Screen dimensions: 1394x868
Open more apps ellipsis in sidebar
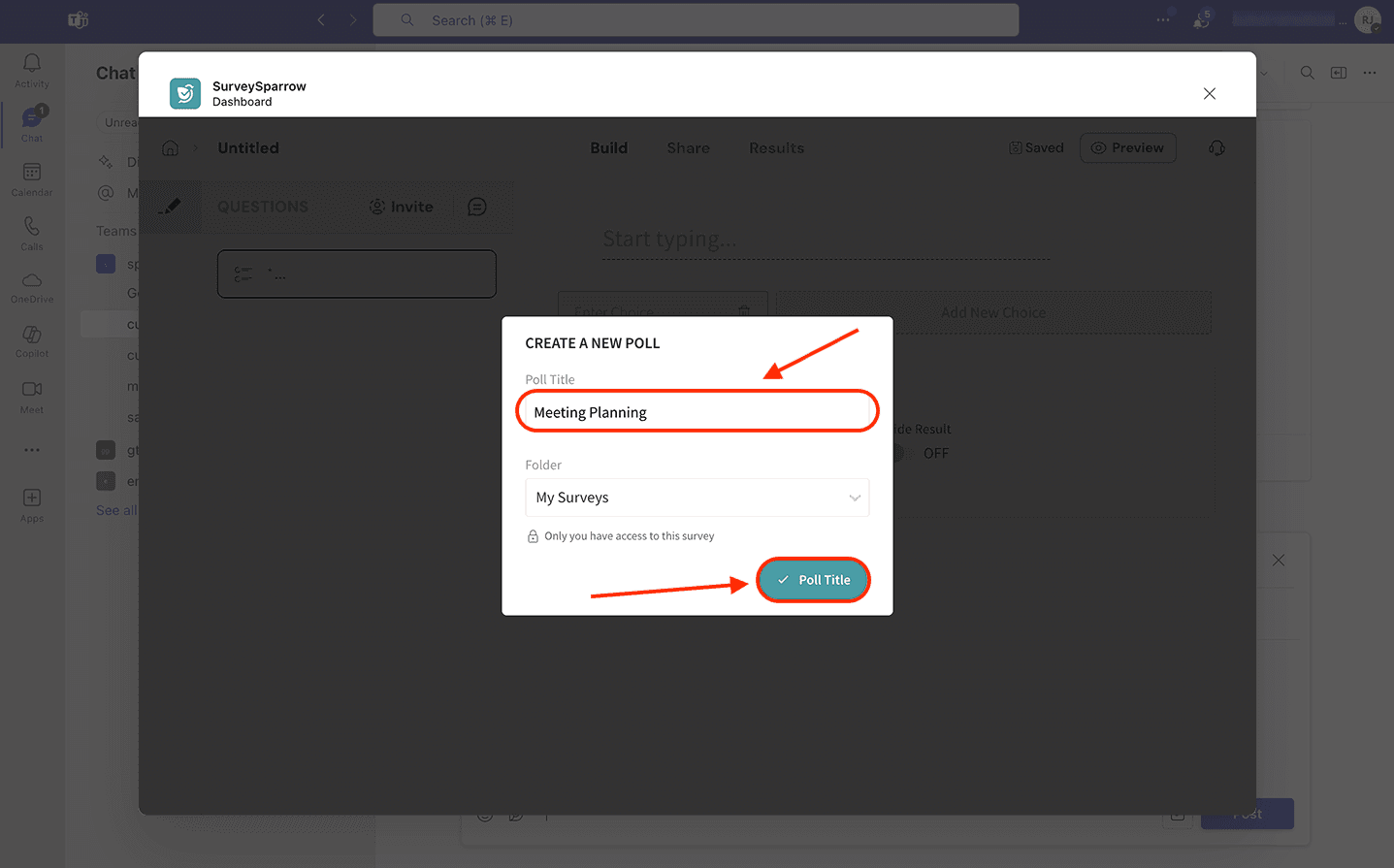[x=32, y=450]
